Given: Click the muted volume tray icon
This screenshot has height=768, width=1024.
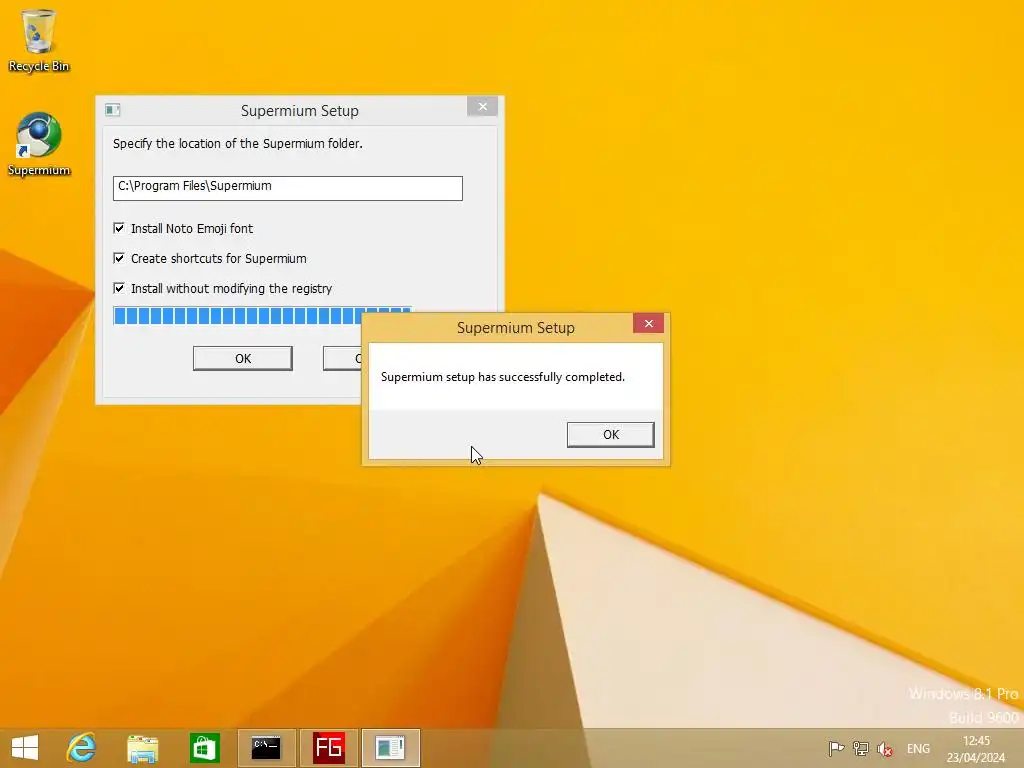Looking at the screenshot, I should pyautogui.click(x=885, y=749).
